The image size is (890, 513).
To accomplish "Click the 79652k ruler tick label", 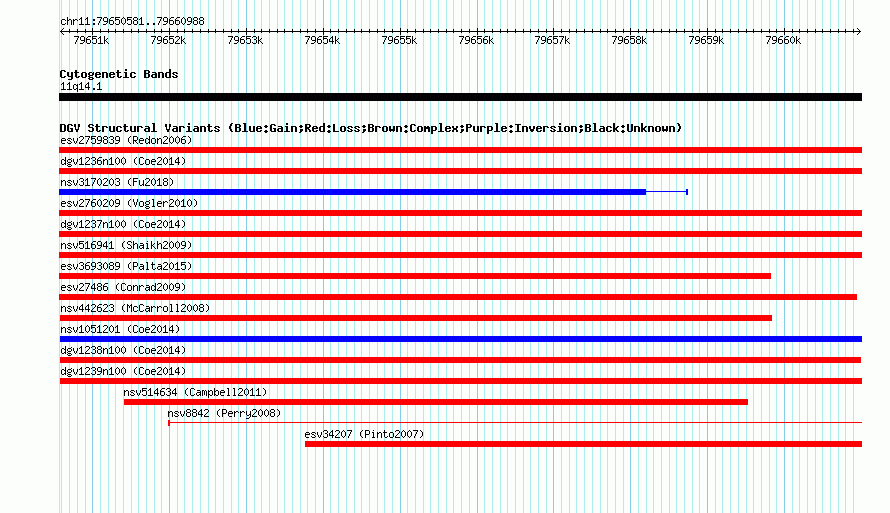I will pyautogui.click(x=168, y=40).
